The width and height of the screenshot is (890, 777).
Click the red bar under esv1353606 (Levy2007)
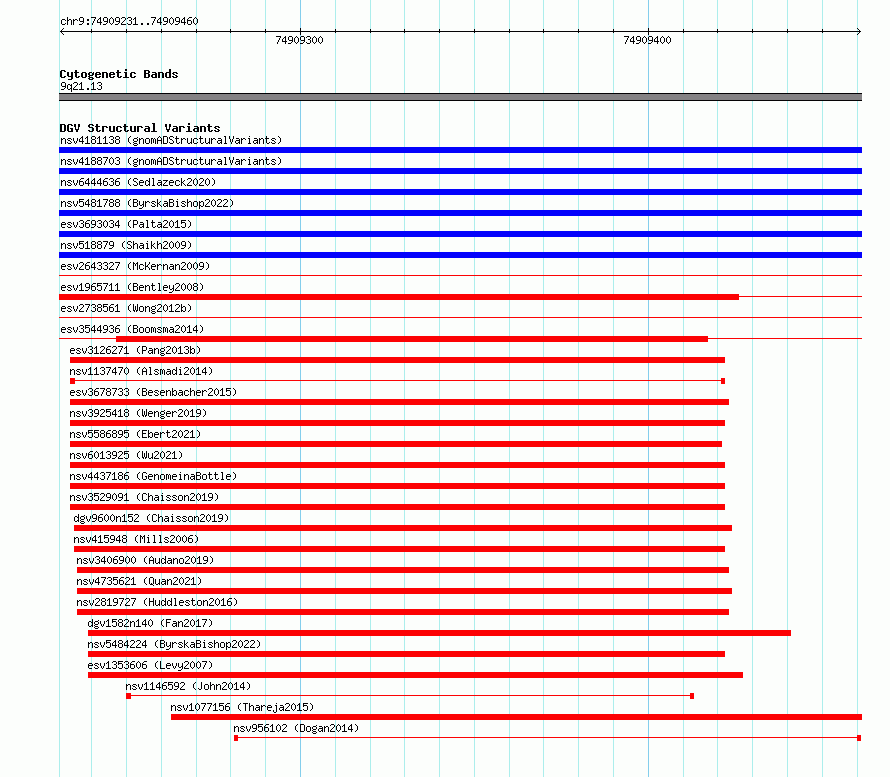[415, 675]
